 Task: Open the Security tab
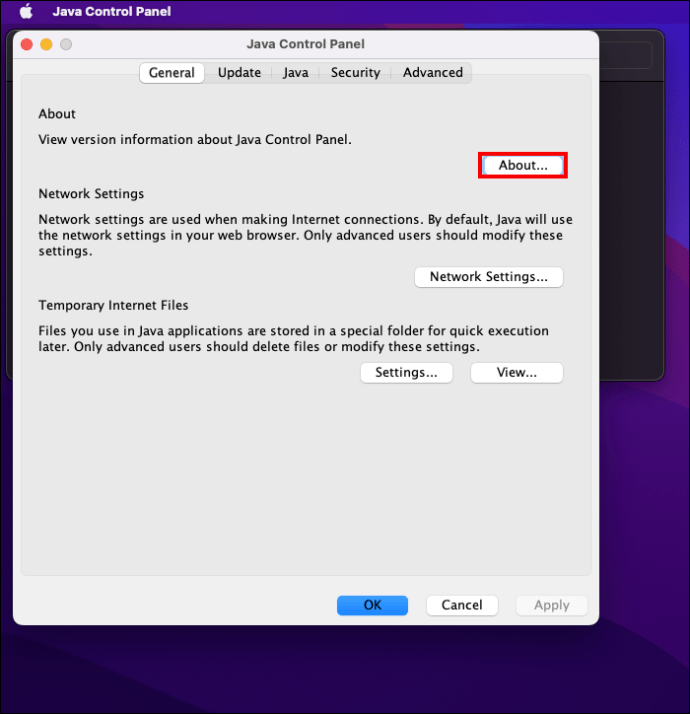(355, 73)
